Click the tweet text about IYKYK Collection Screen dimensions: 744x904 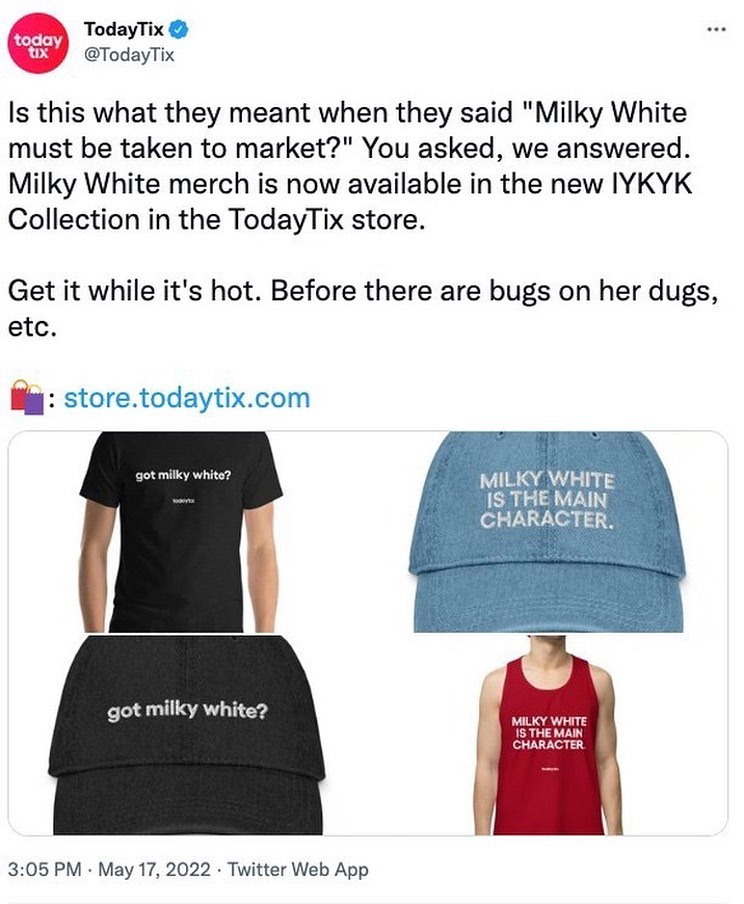[350, 167]
